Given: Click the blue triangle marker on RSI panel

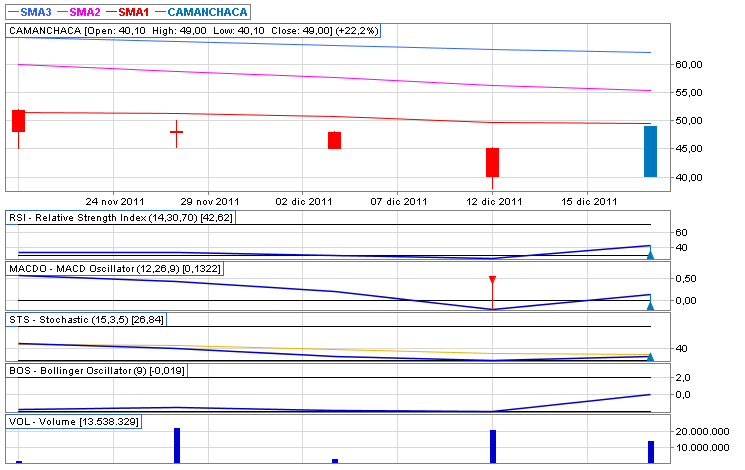Looking at the screenshot, I should pyautogui.click(x=650, y=256).
